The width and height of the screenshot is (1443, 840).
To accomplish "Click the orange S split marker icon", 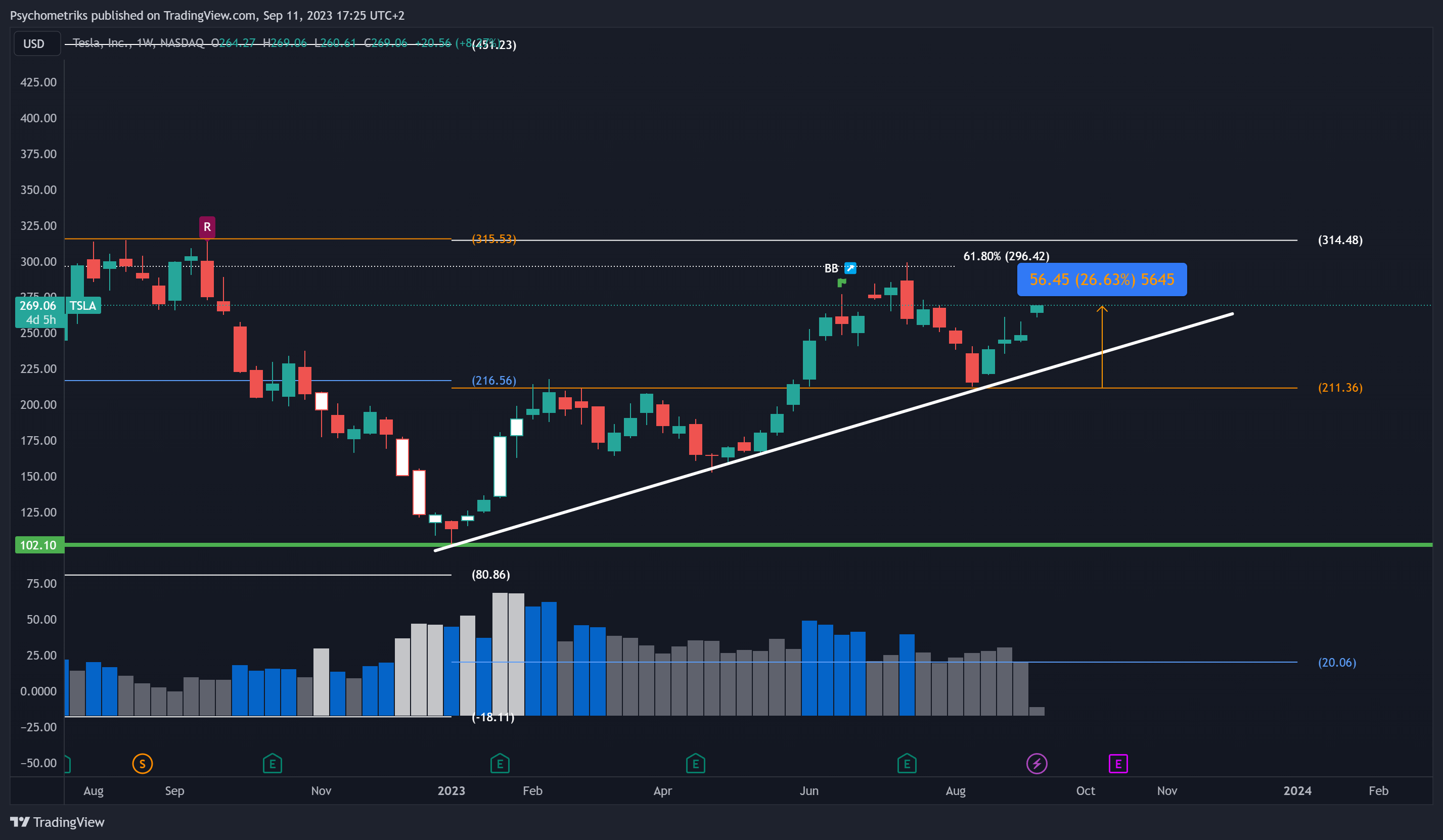I will (x=142, y=763).
